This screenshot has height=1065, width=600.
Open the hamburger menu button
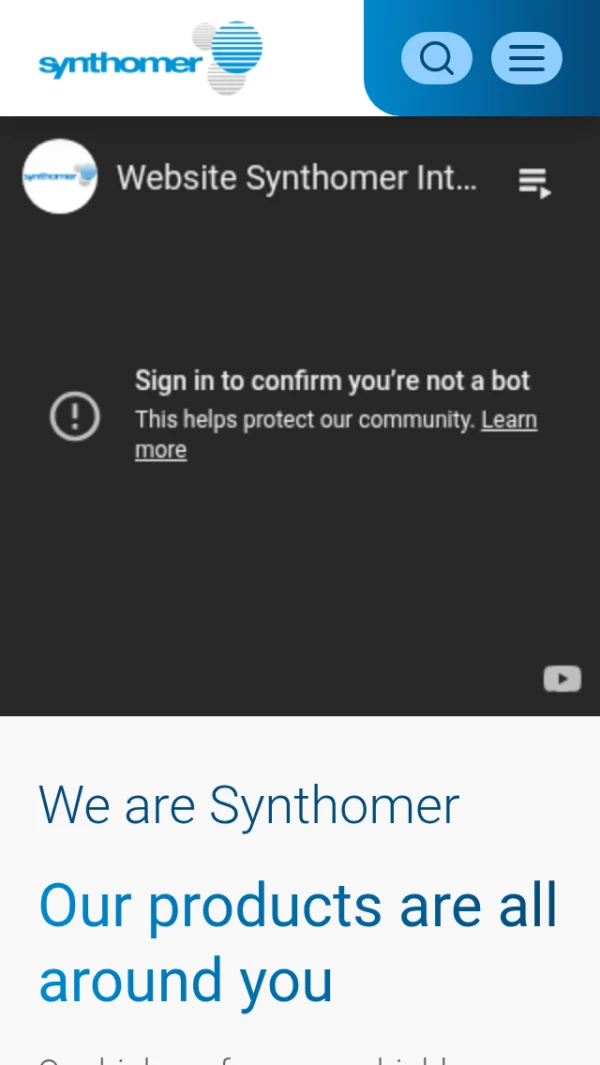coord(527,58)
